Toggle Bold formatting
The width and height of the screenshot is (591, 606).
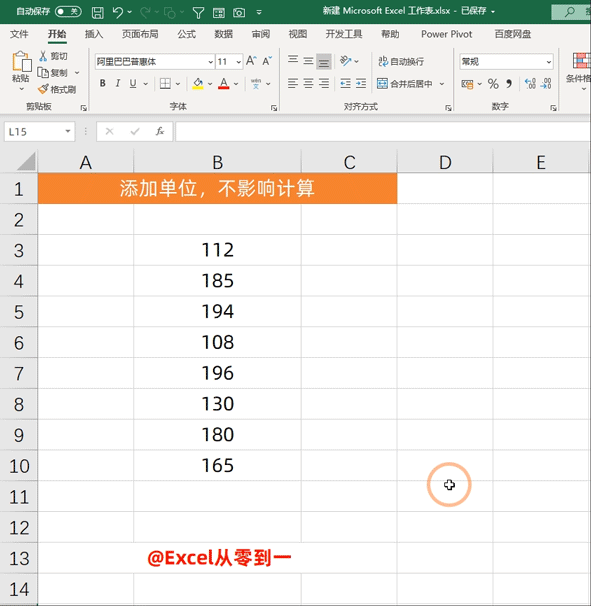coord(102,83)
